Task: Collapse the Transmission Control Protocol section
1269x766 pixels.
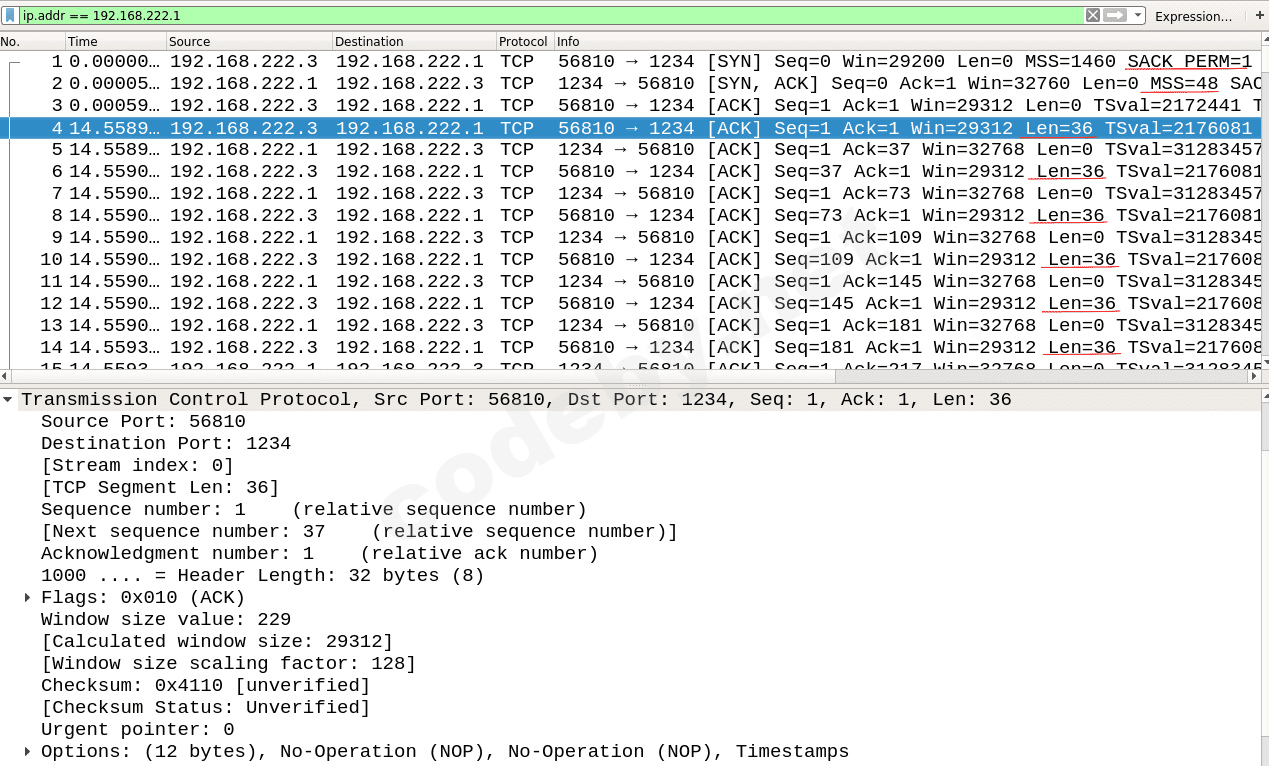Action: pyautogui.click(x=8, y=398)
